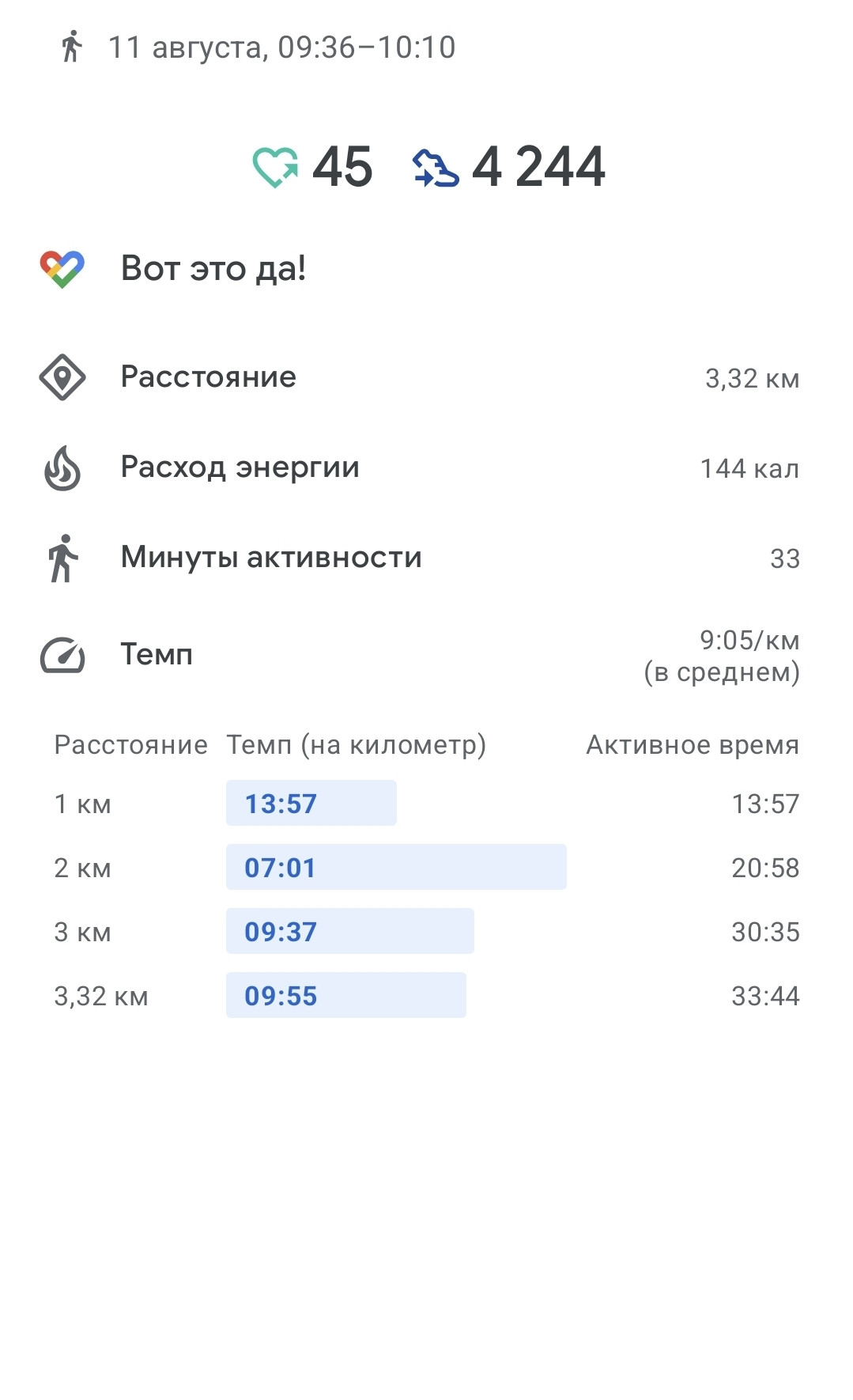The height and width of the screenshot is (1400, 853).
Task: Tap the walking icon by Минуты активности
Action: [x=63, y=558]
